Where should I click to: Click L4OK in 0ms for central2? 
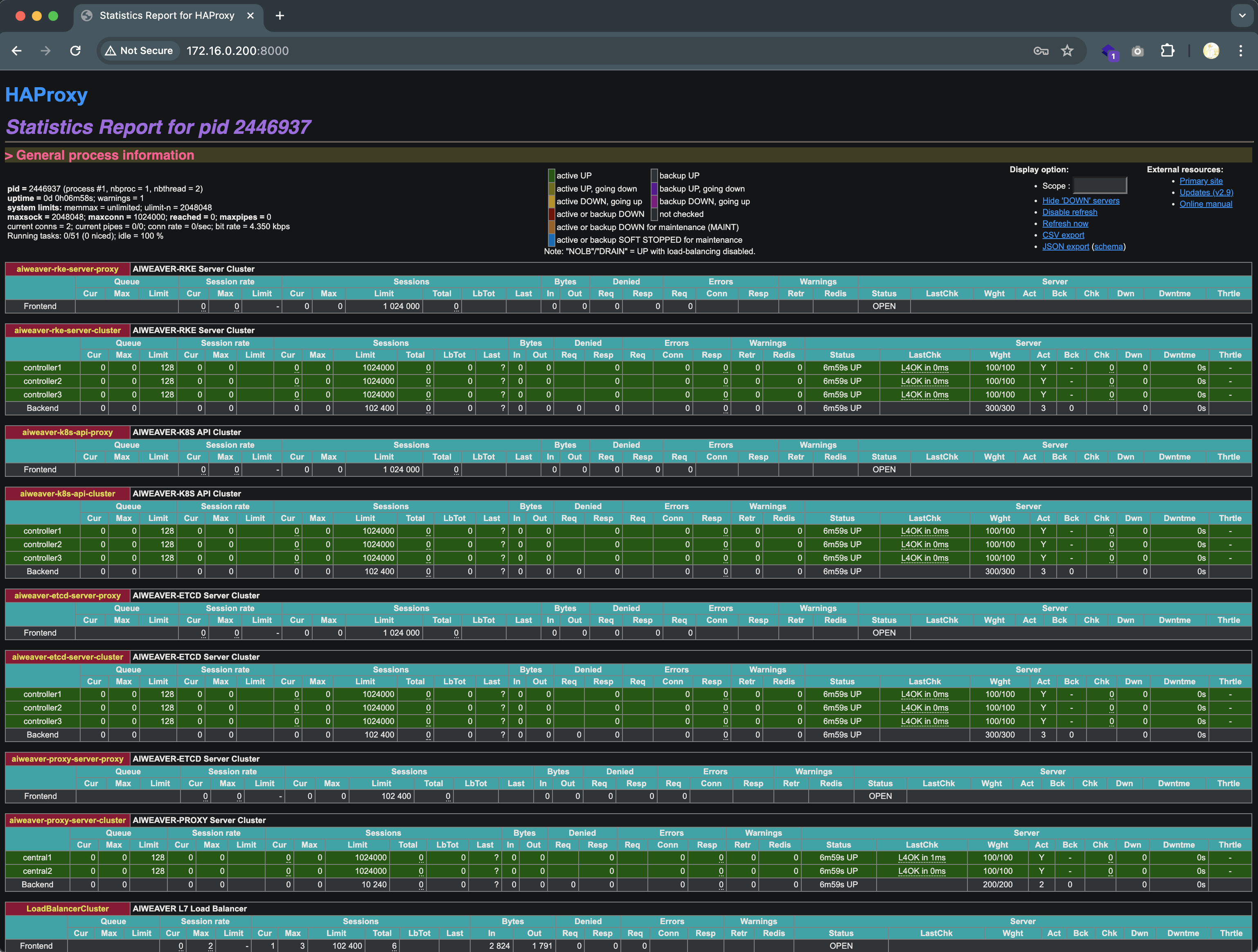[922, 871]
